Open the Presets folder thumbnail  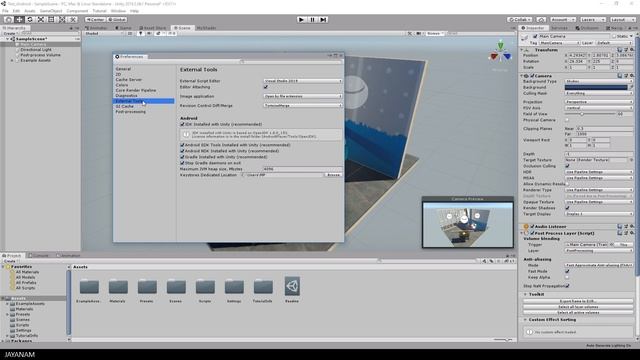coord(147,287)
